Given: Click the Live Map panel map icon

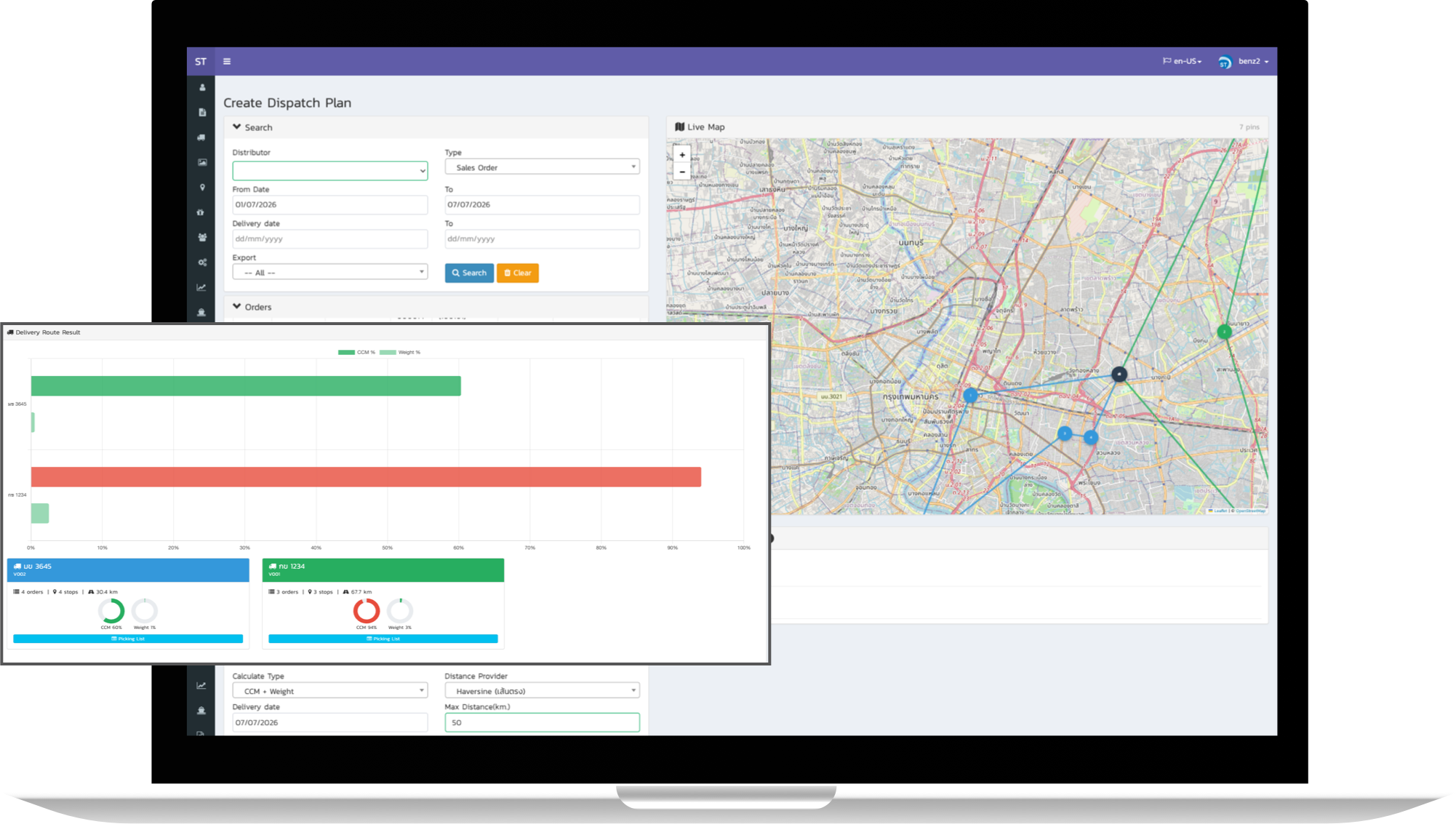Looking at the screenshot, I should coord(680,127).
